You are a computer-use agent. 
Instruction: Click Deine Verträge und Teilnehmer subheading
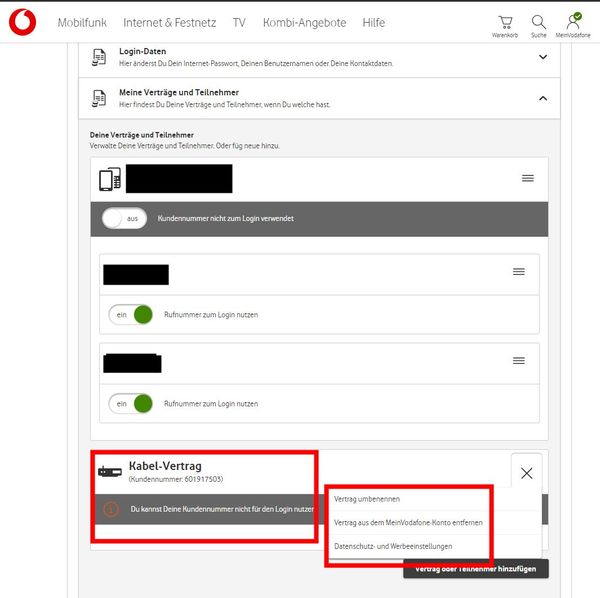(142, 135)
